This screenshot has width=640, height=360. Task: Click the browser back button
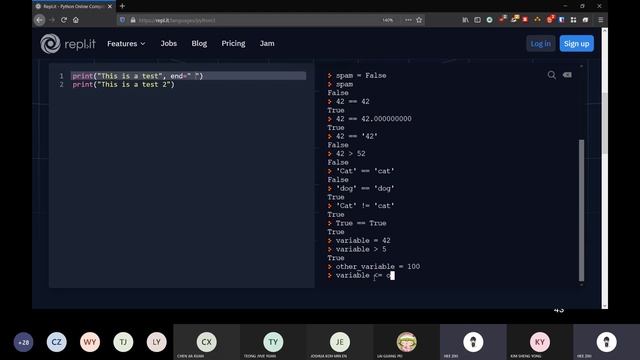pyautogui.click(x=40, y=20)
